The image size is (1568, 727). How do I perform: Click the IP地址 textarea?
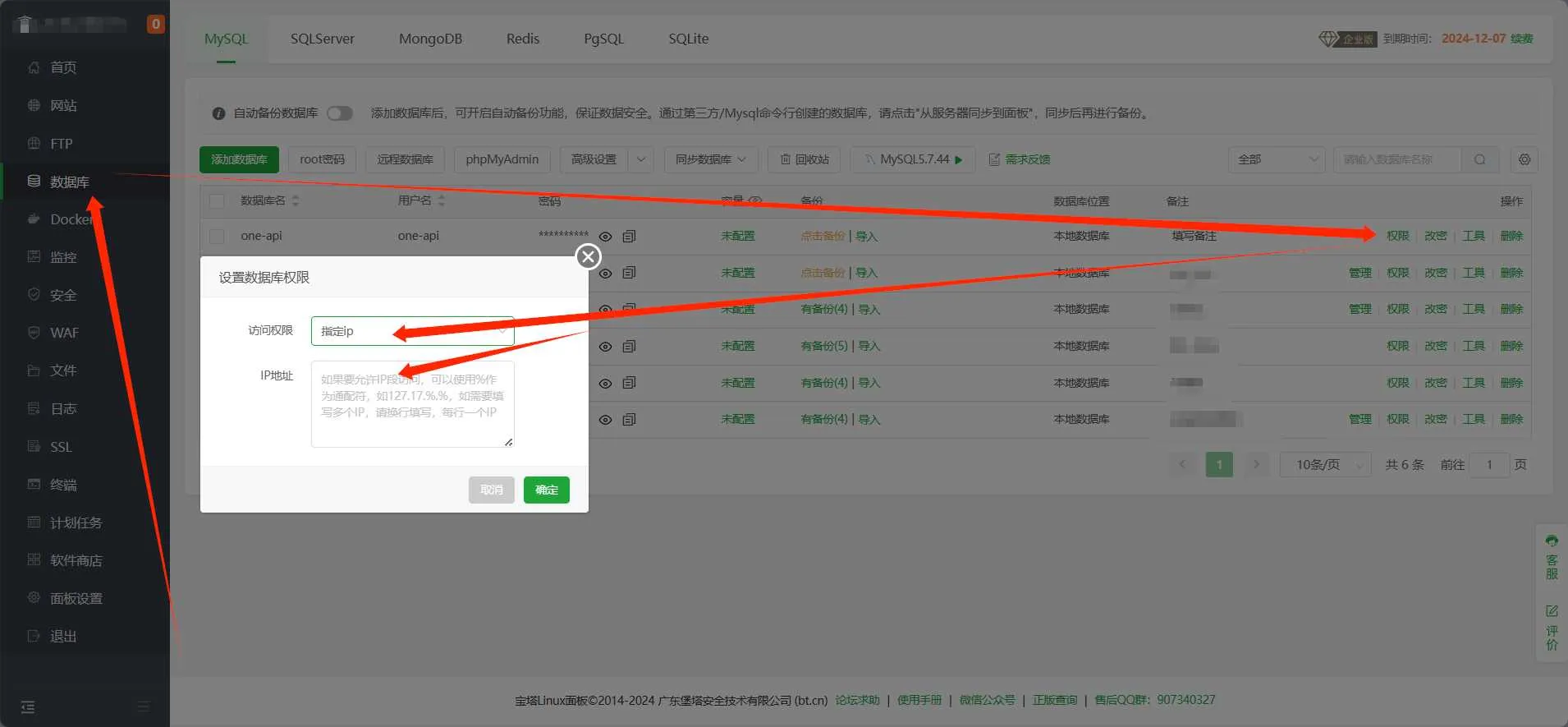pyautogui.click(x=412, y=404)
